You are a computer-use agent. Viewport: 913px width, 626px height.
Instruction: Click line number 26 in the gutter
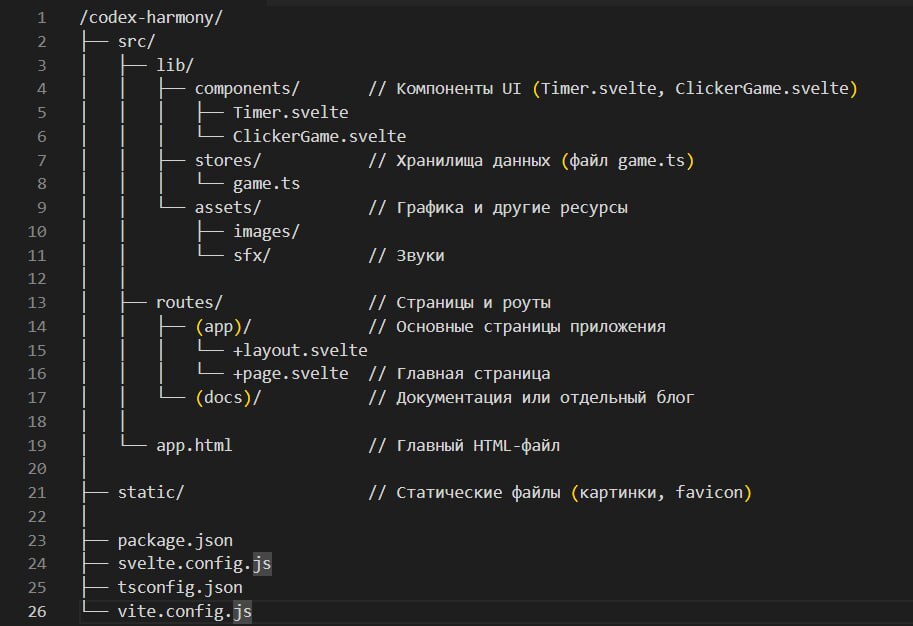[36, 611]
